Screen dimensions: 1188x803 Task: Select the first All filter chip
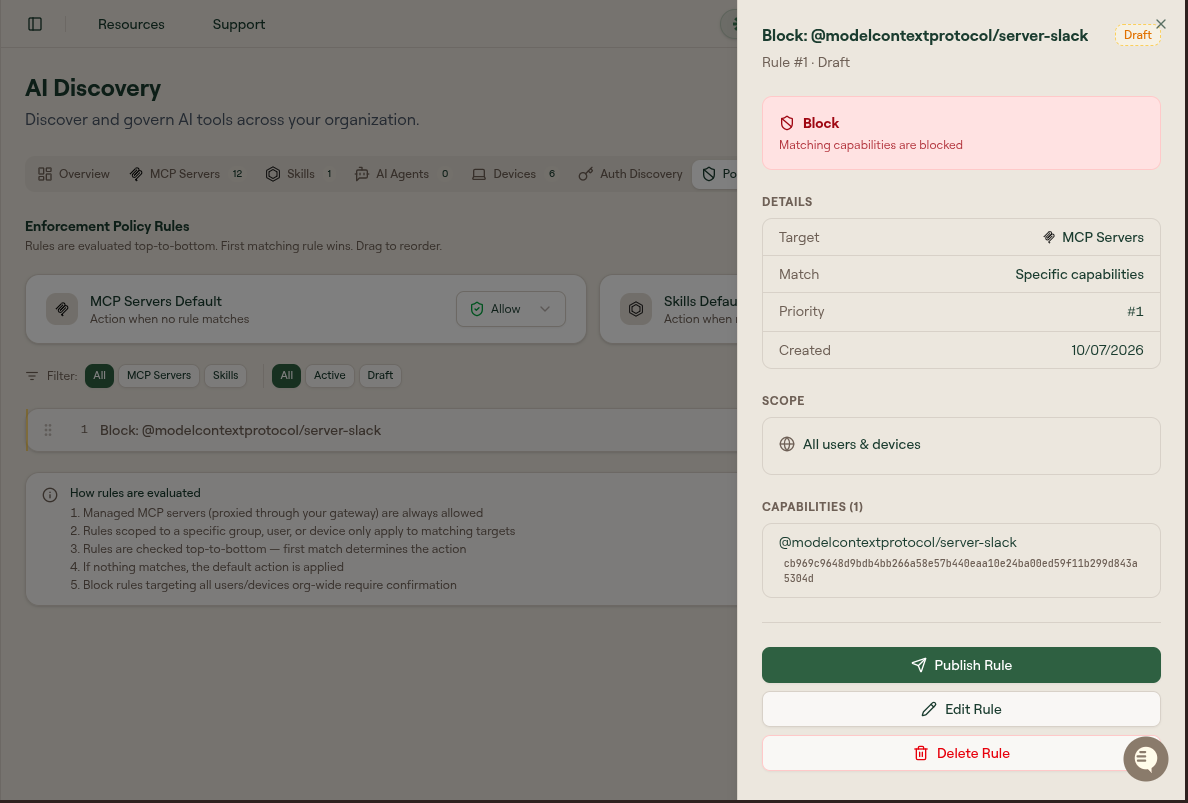(x=99, y=376)
